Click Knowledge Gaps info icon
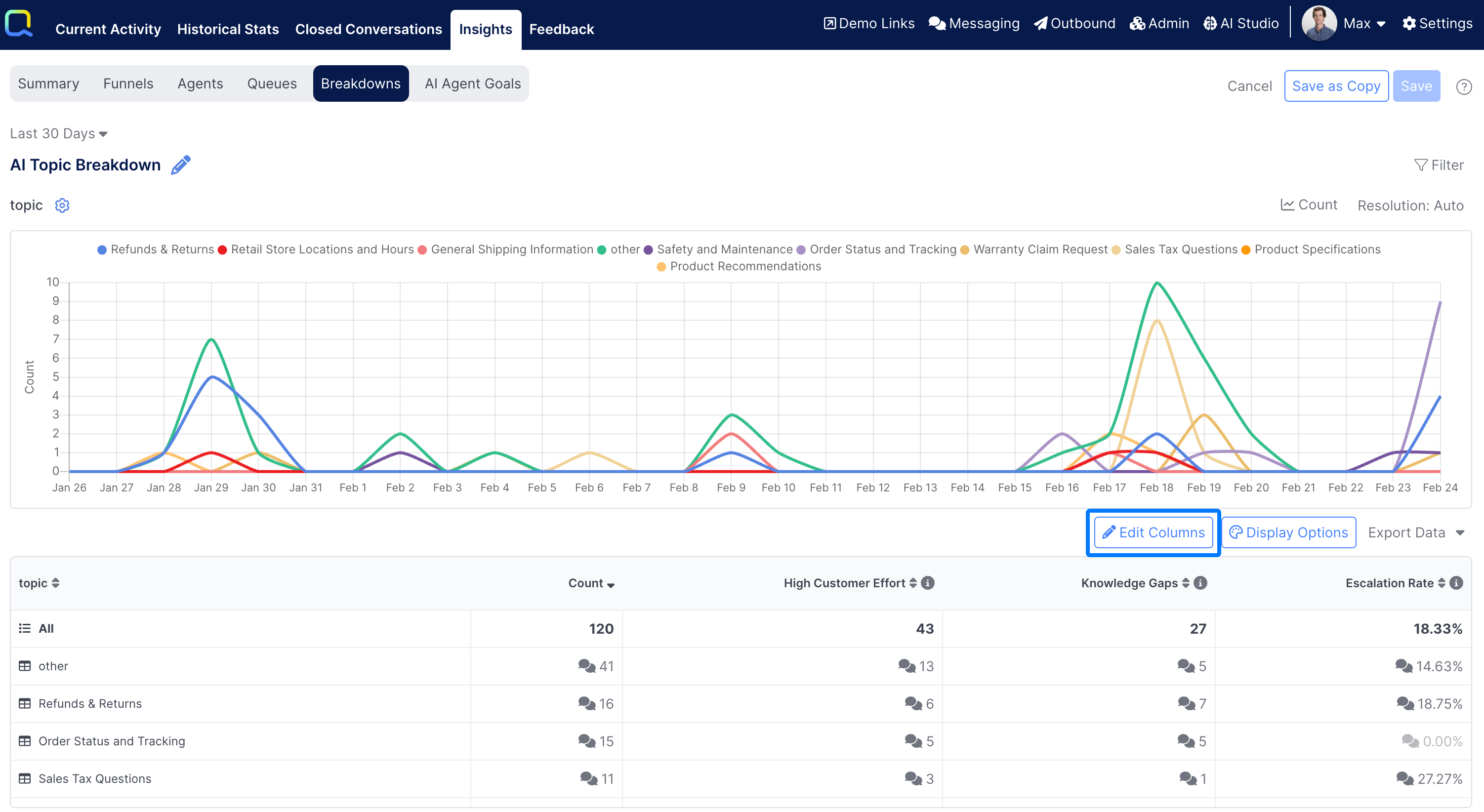Viewport: 1484px width, 812px height. click(x=1200, y=583)
